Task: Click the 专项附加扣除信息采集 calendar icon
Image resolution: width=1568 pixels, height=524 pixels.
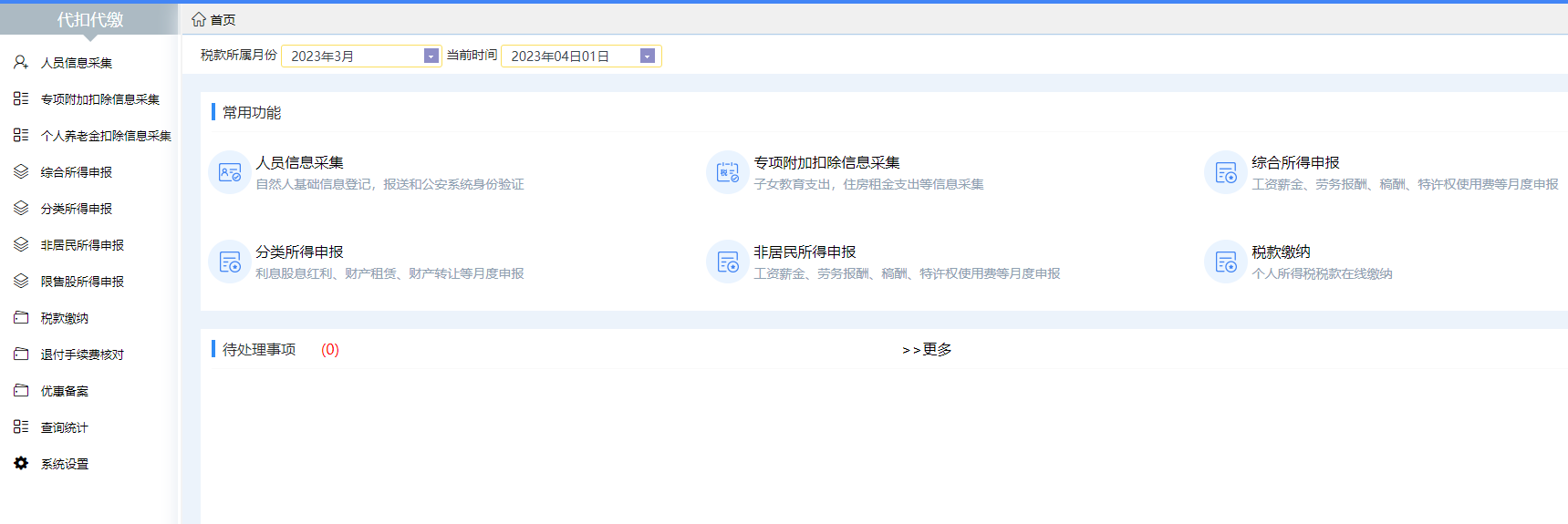Action: pos(727,172)
